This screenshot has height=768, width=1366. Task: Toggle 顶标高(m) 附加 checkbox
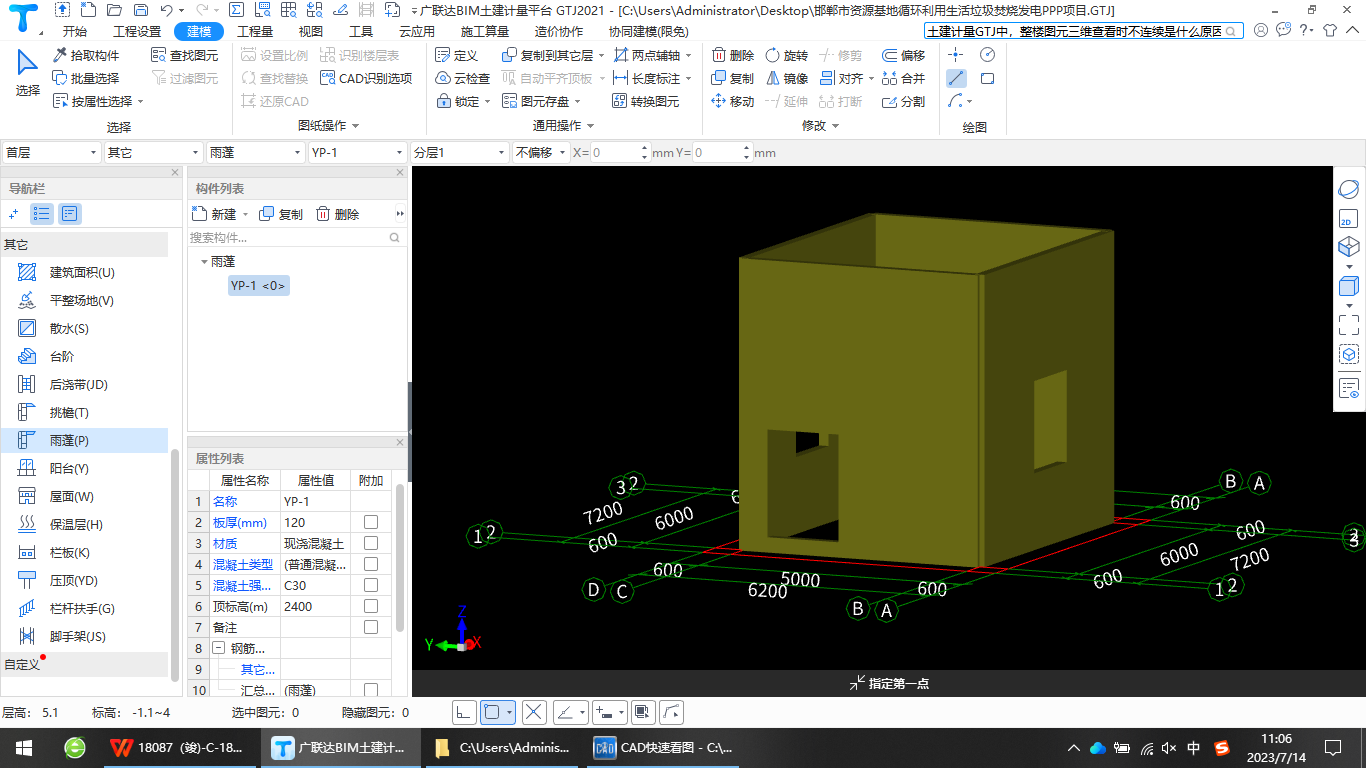tap(371, 606)
